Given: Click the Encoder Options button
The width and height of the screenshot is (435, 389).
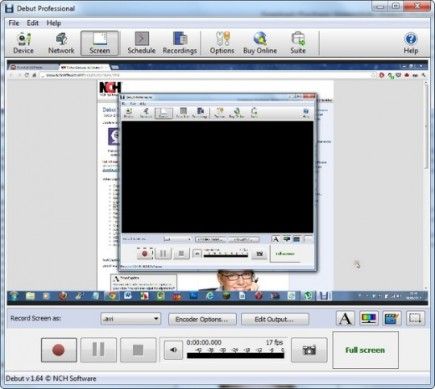Looking at the screenshot, I should pyautogui.click(x=202, y=319).
